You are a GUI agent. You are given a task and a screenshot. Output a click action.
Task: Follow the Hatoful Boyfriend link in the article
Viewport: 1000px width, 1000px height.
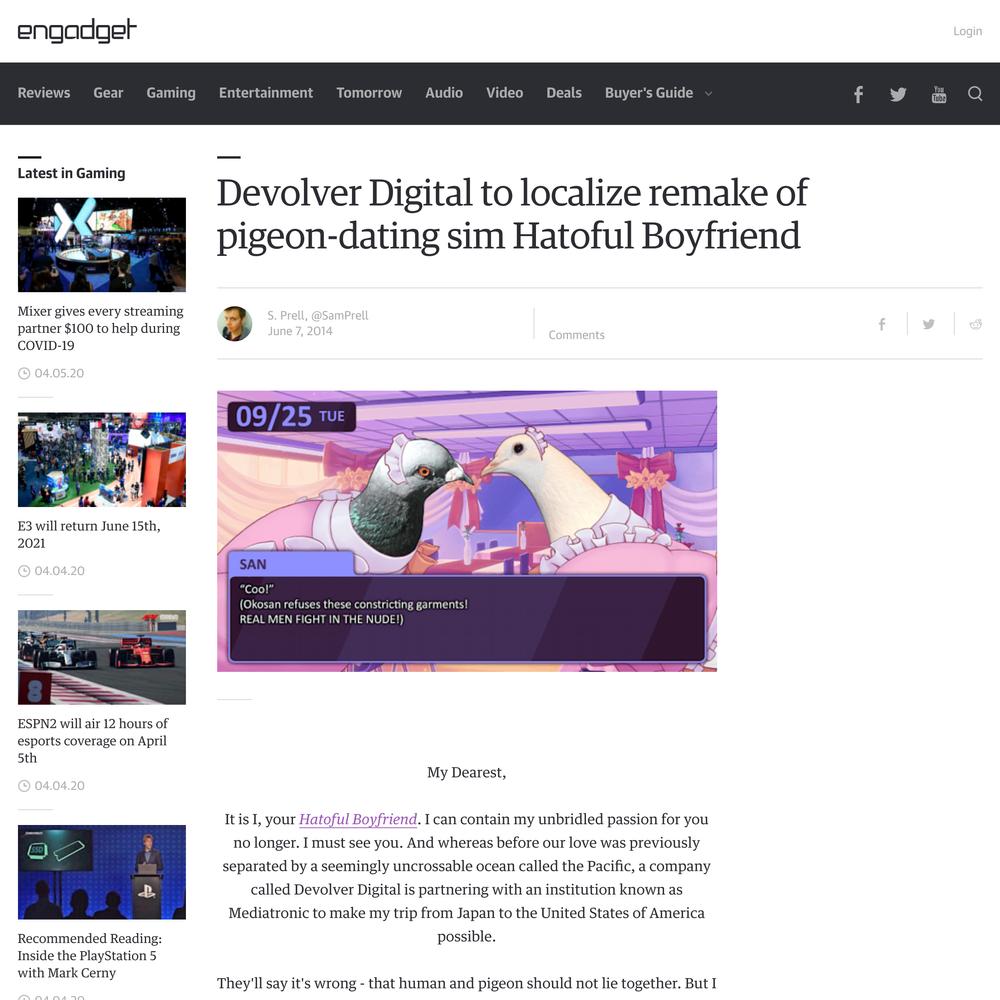click(x=358, y=820)
